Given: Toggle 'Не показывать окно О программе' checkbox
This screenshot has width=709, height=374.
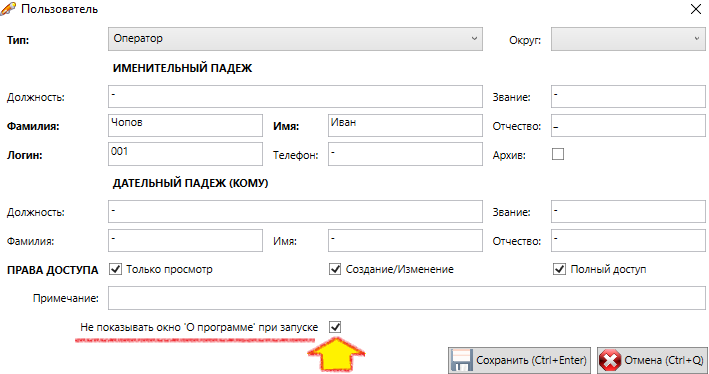Looking at the screenshot, I should 335,327.
